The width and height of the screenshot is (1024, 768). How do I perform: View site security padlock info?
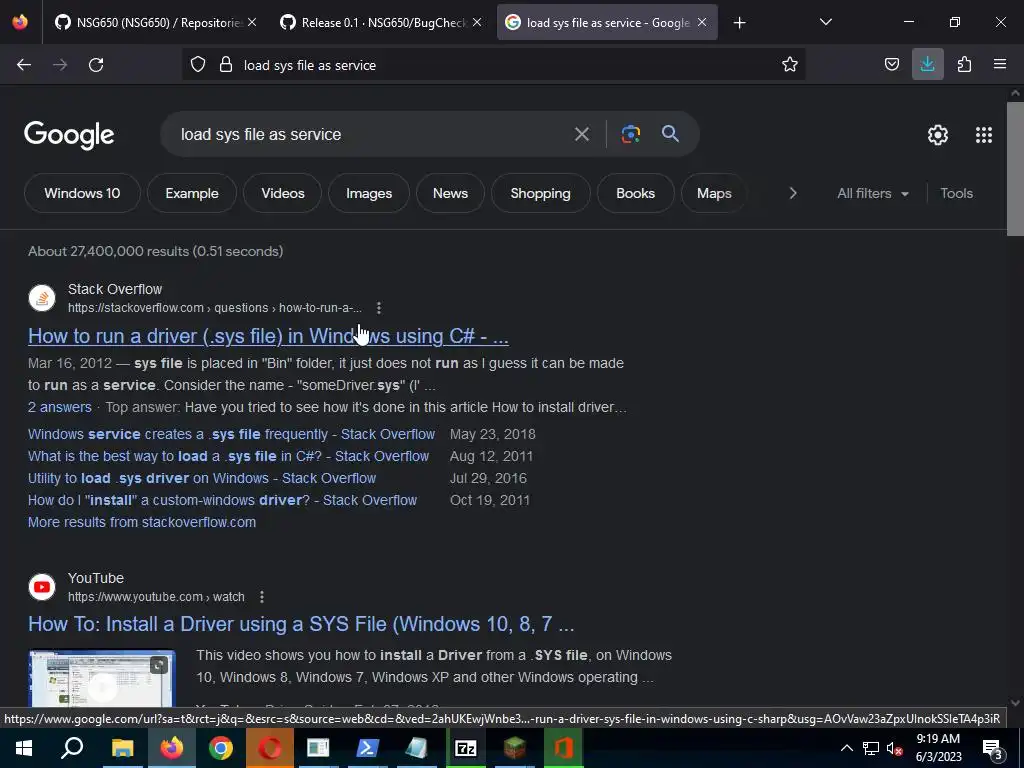tap(226, 65)
